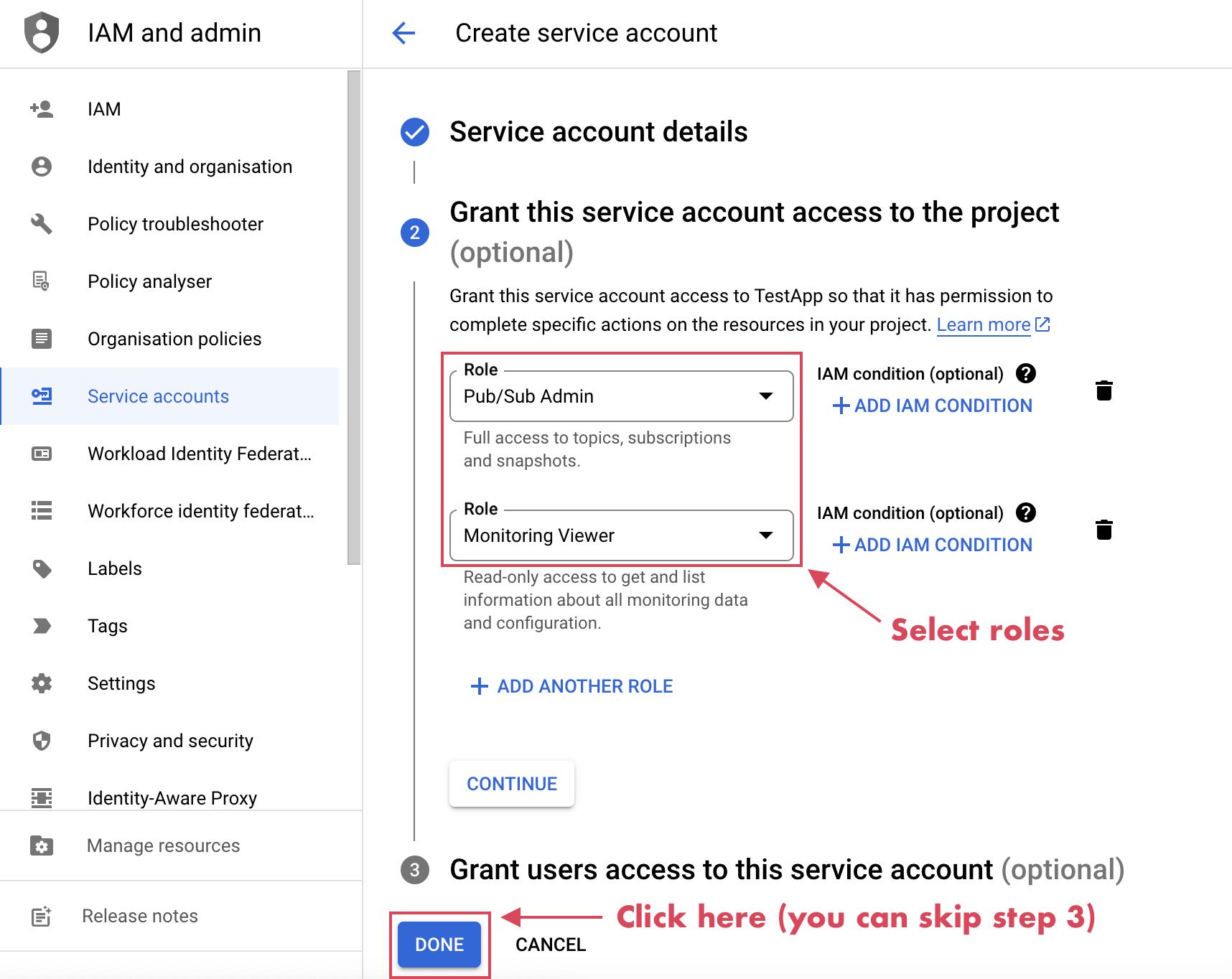Click the sidebar vertical scrollbar
This screenshot has height=979, width=1232.
point(353,316)
